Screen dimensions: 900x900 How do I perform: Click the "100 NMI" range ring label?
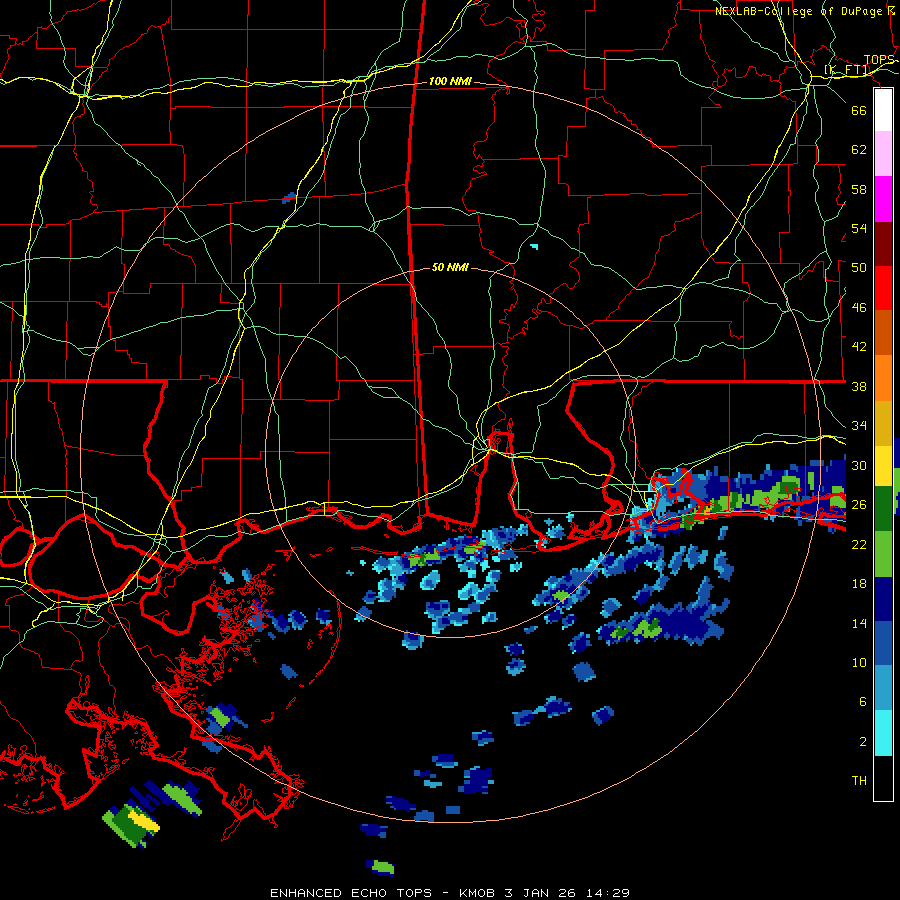[450, 82]
